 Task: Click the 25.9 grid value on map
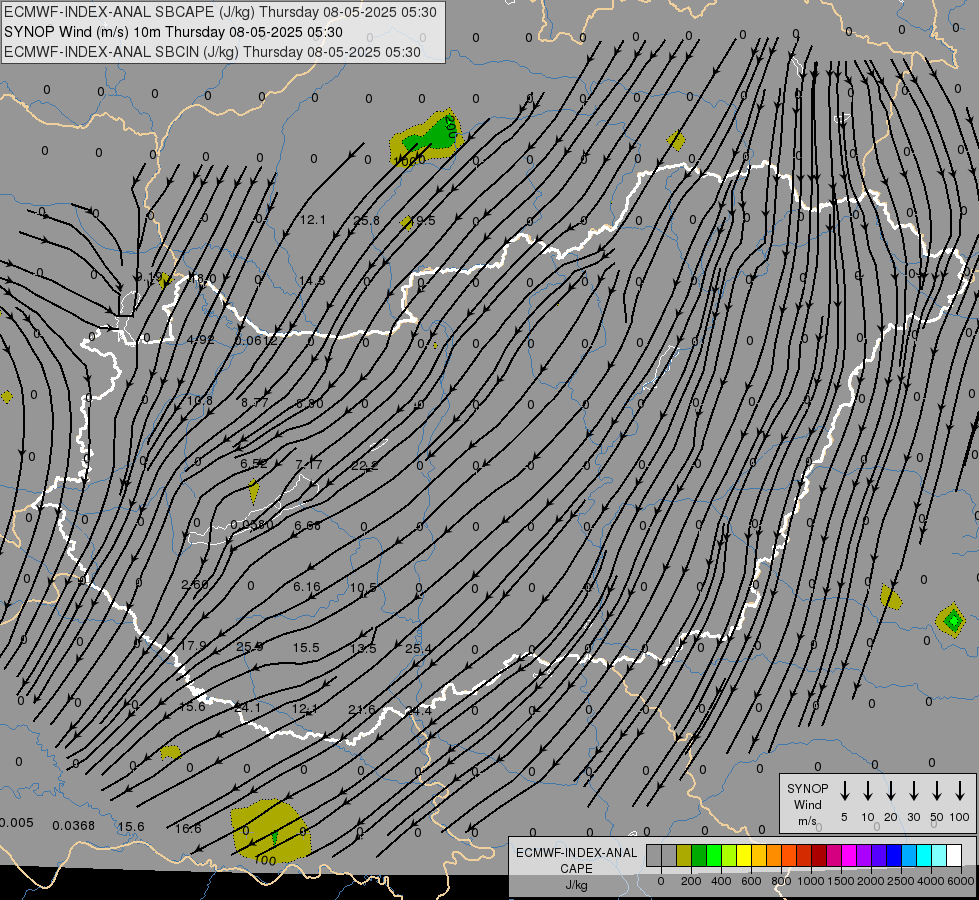click(x=250, y=646)
